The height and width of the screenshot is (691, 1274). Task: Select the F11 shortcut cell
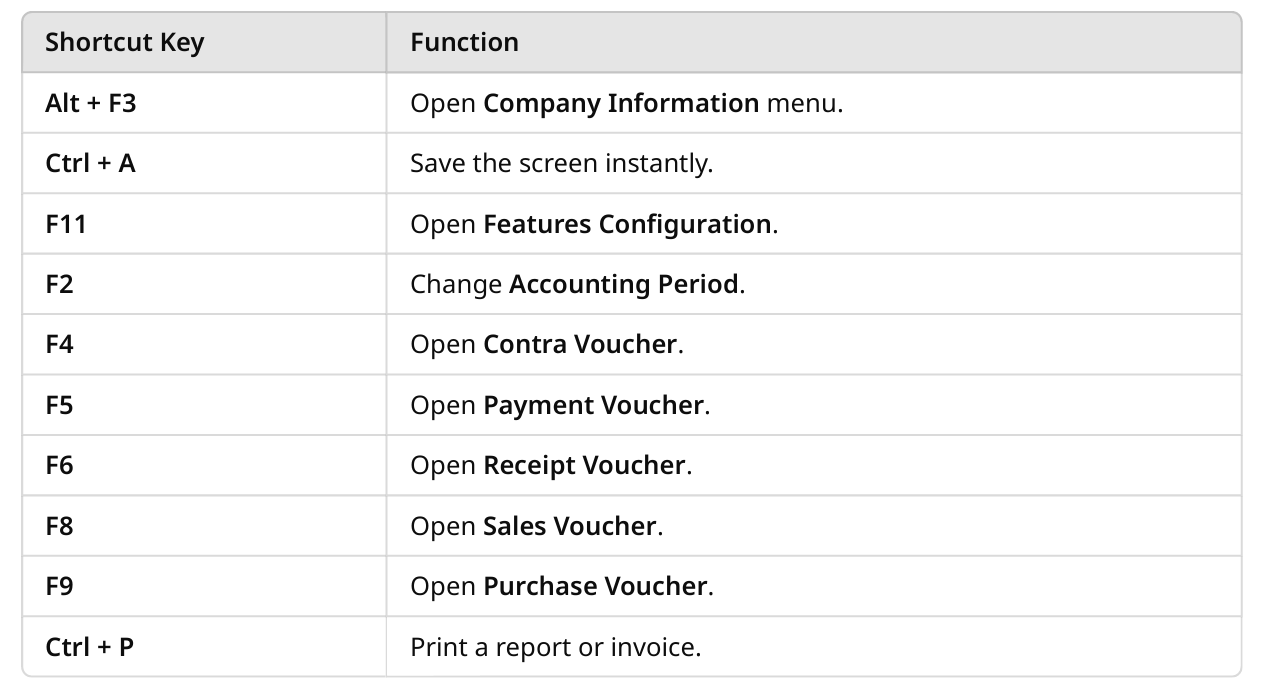(x=204, y=224)
